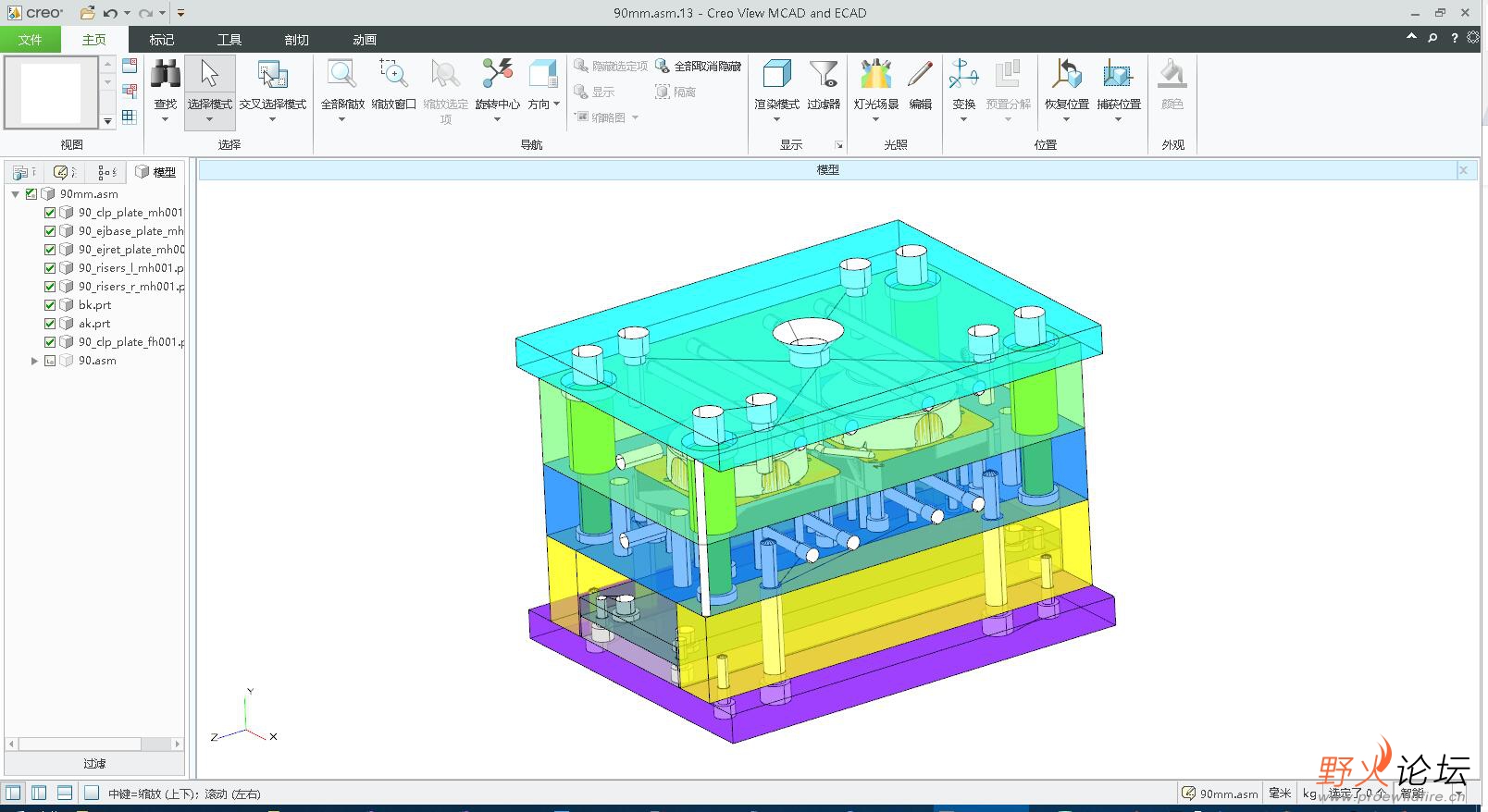Click 全部取消隐藏 unhide all icon

tap(663, 66)
